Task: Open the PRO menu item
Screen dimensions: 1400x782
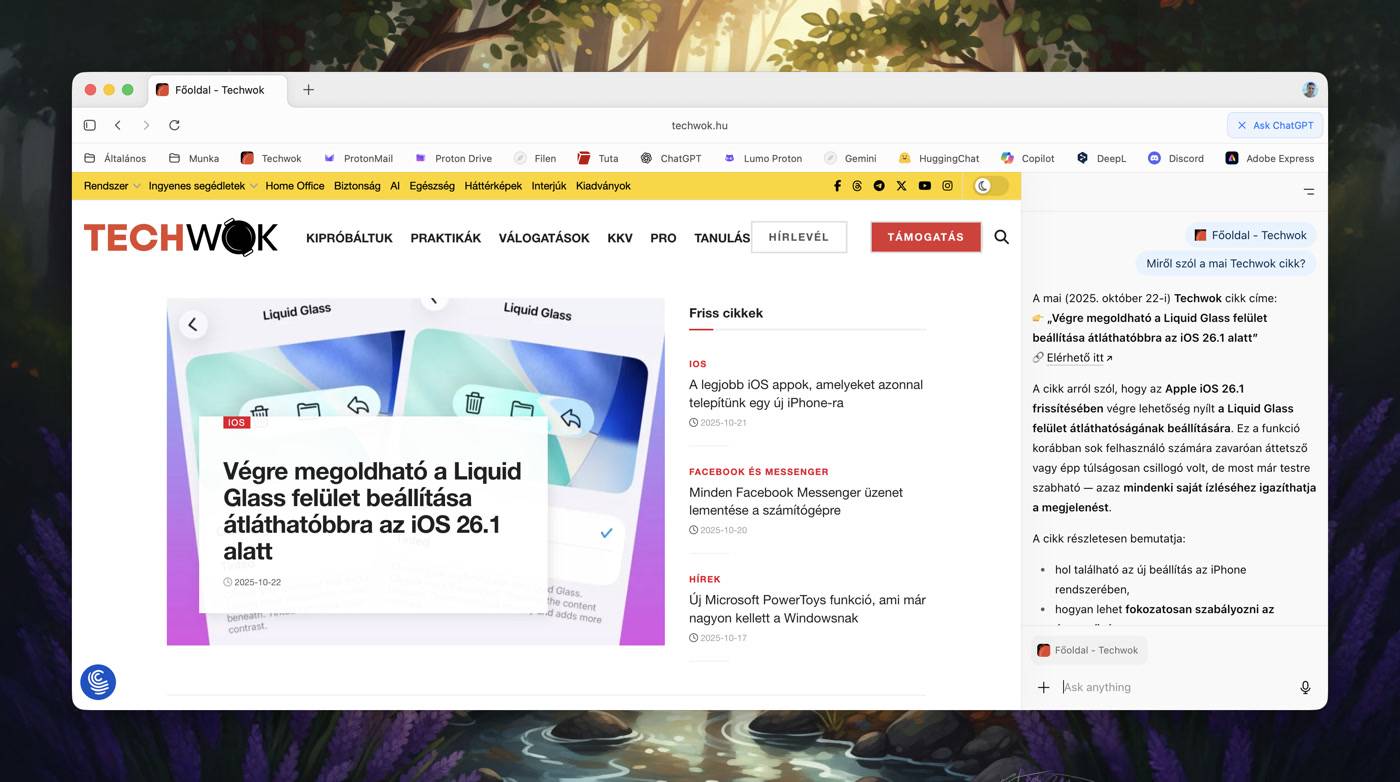Action: 663,238
